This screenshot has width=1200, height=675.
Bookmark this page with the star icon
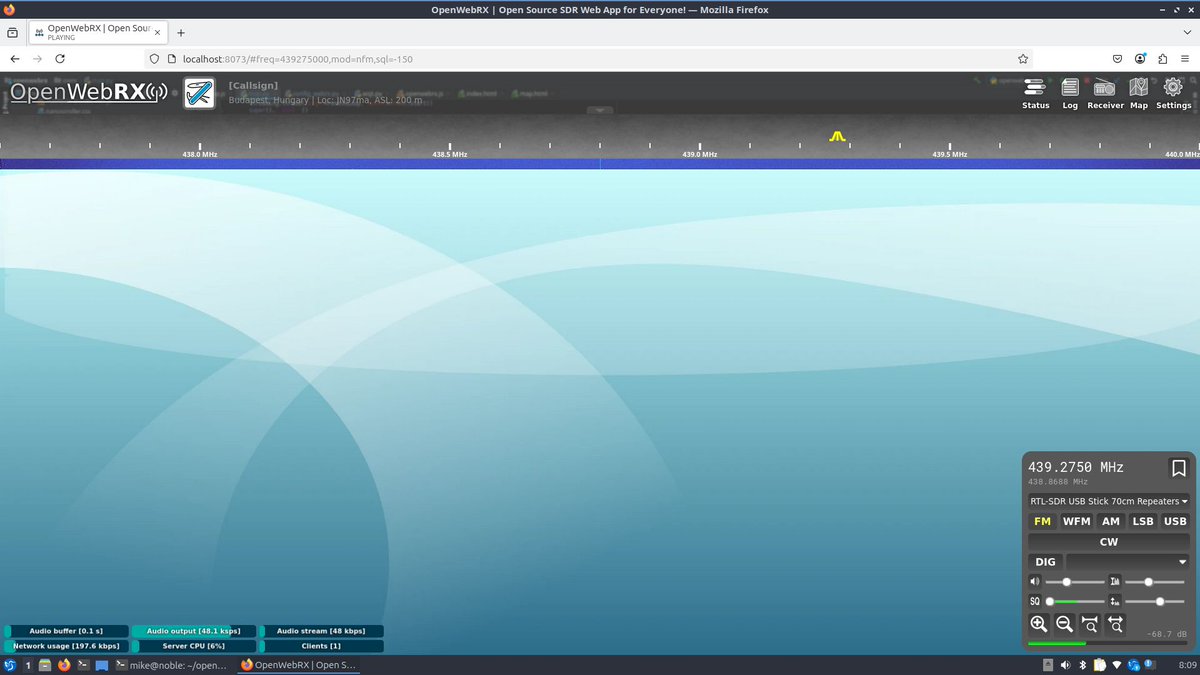pos(1023,59)
